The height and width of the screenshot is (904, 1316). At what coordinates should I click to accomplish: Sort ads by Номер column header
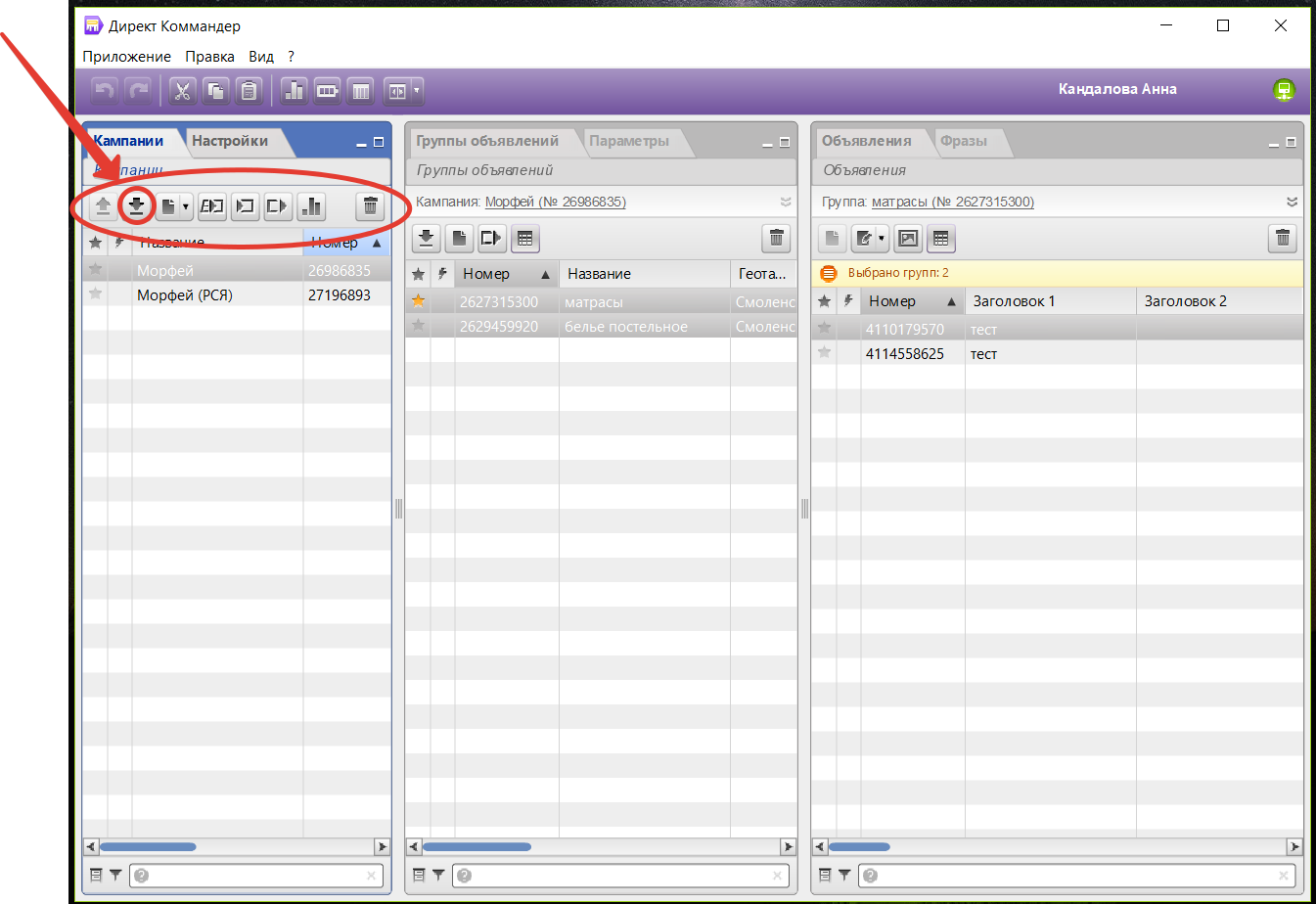913,301
